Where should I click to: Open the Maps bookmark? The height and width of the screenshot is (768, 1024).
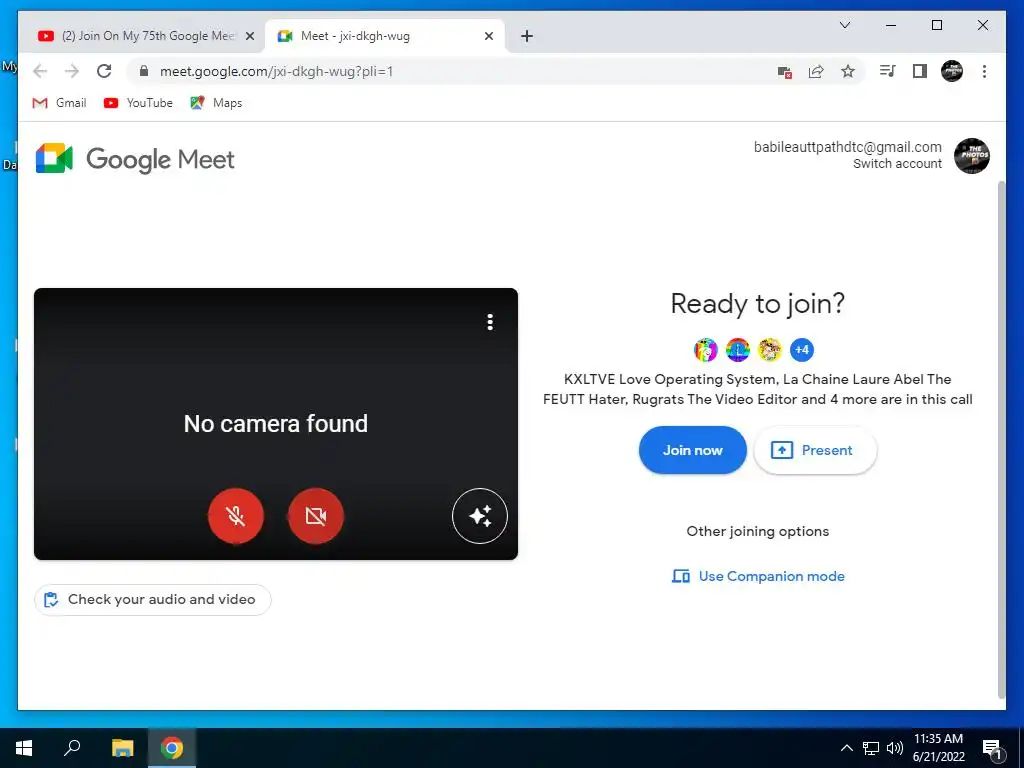(x=216, y=103)
